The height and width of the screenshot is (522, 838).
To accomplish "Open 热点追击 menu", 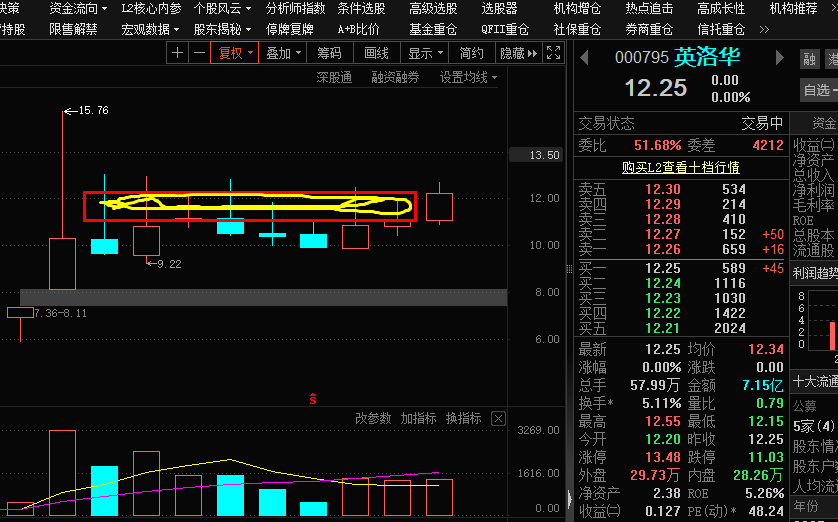I will (649, 9).
